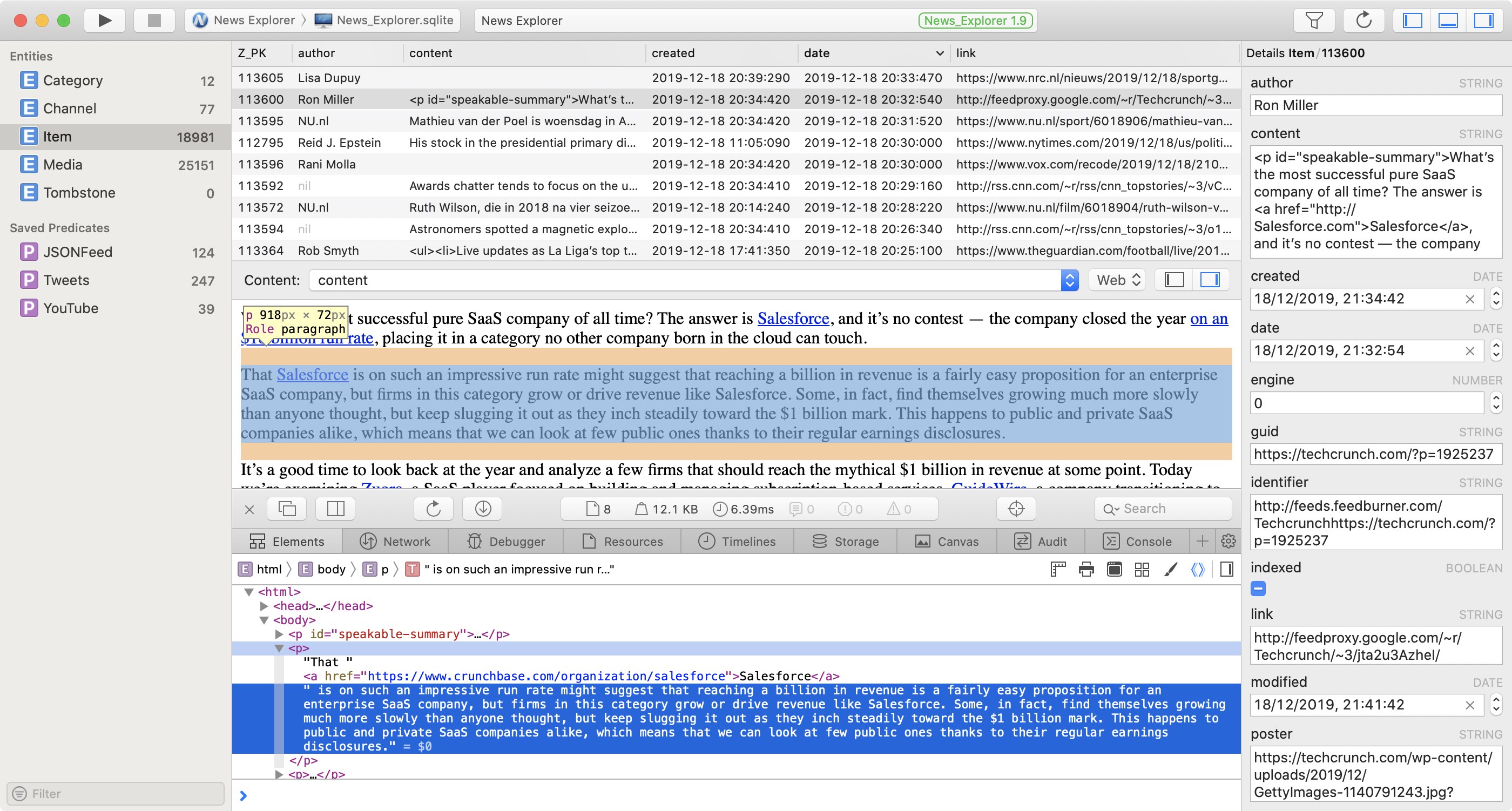1512x811 pixels.
Task: Toggle the left sidebar panel icon
Action: tap(1412, 21)
